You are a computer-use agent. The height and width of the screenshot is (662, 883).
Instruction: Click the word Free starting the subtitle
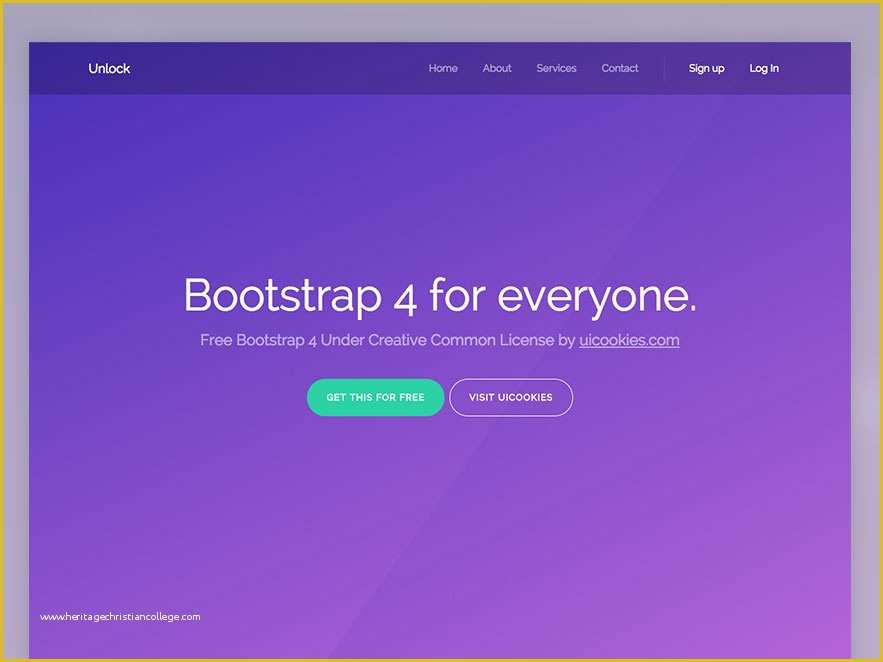(216, 340)
